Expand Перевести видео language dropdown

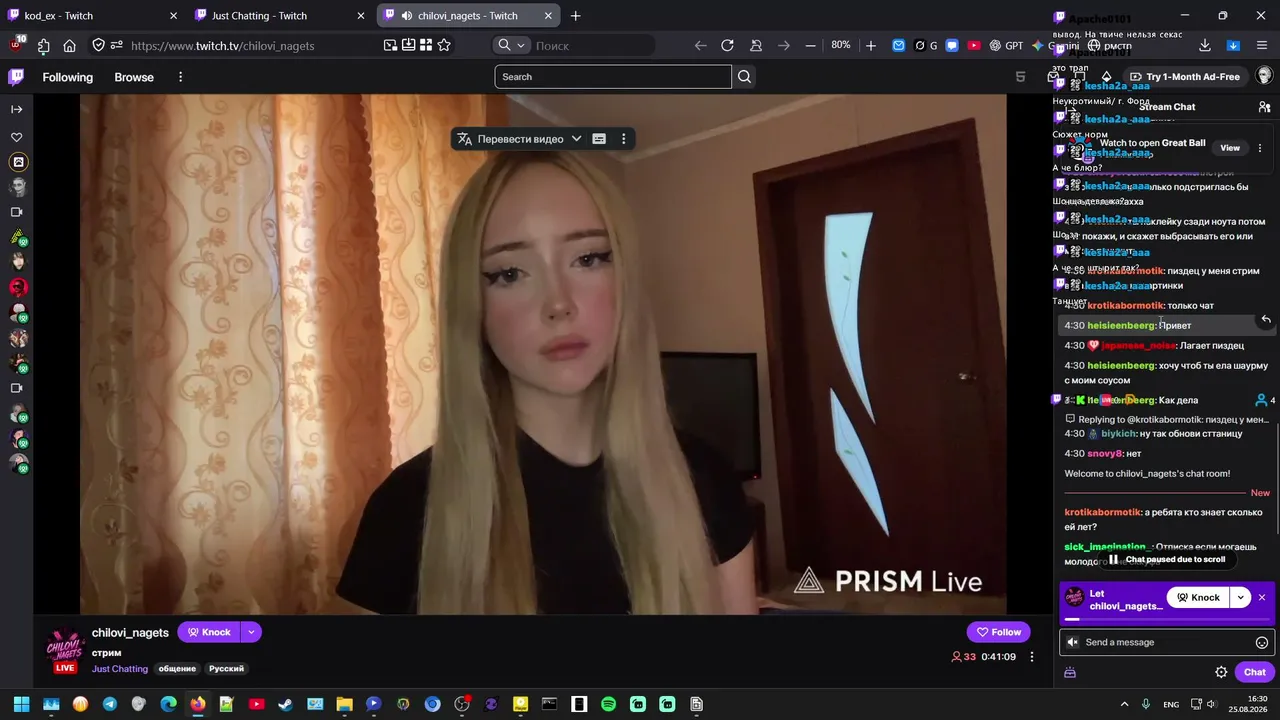coord(576,139)
